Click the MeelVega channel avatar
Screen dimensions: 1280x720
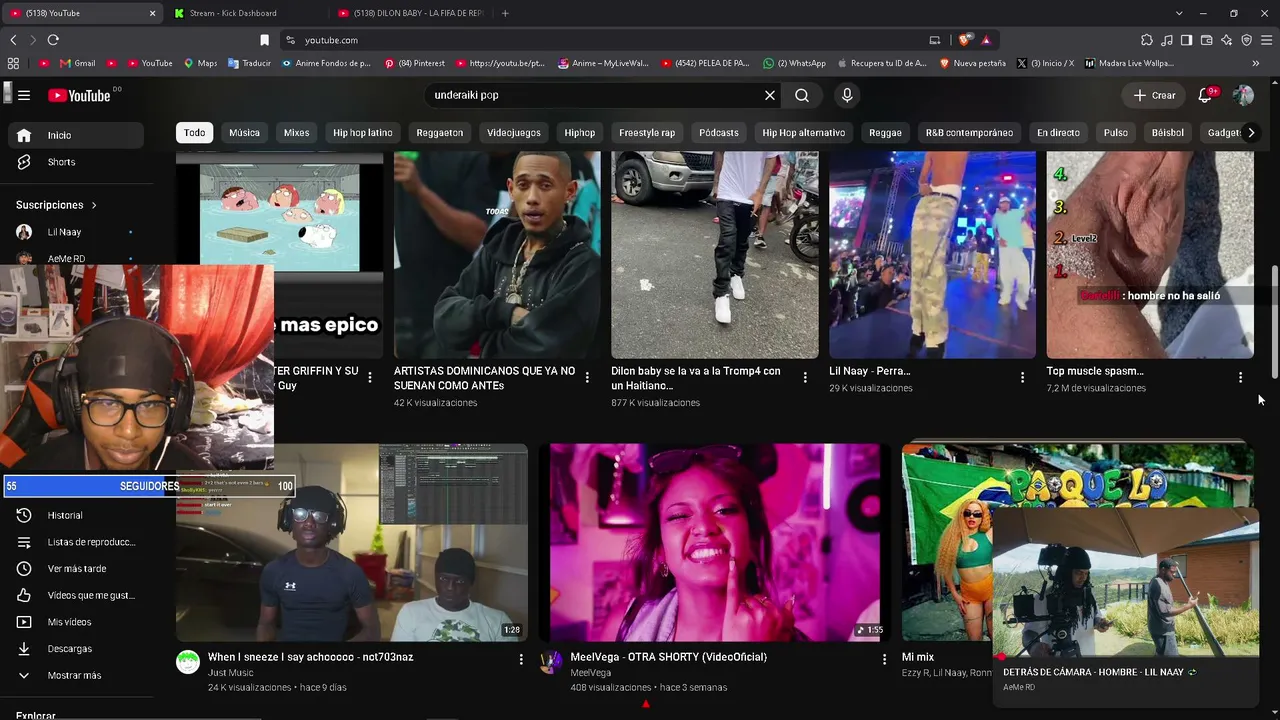pos(551,662)
